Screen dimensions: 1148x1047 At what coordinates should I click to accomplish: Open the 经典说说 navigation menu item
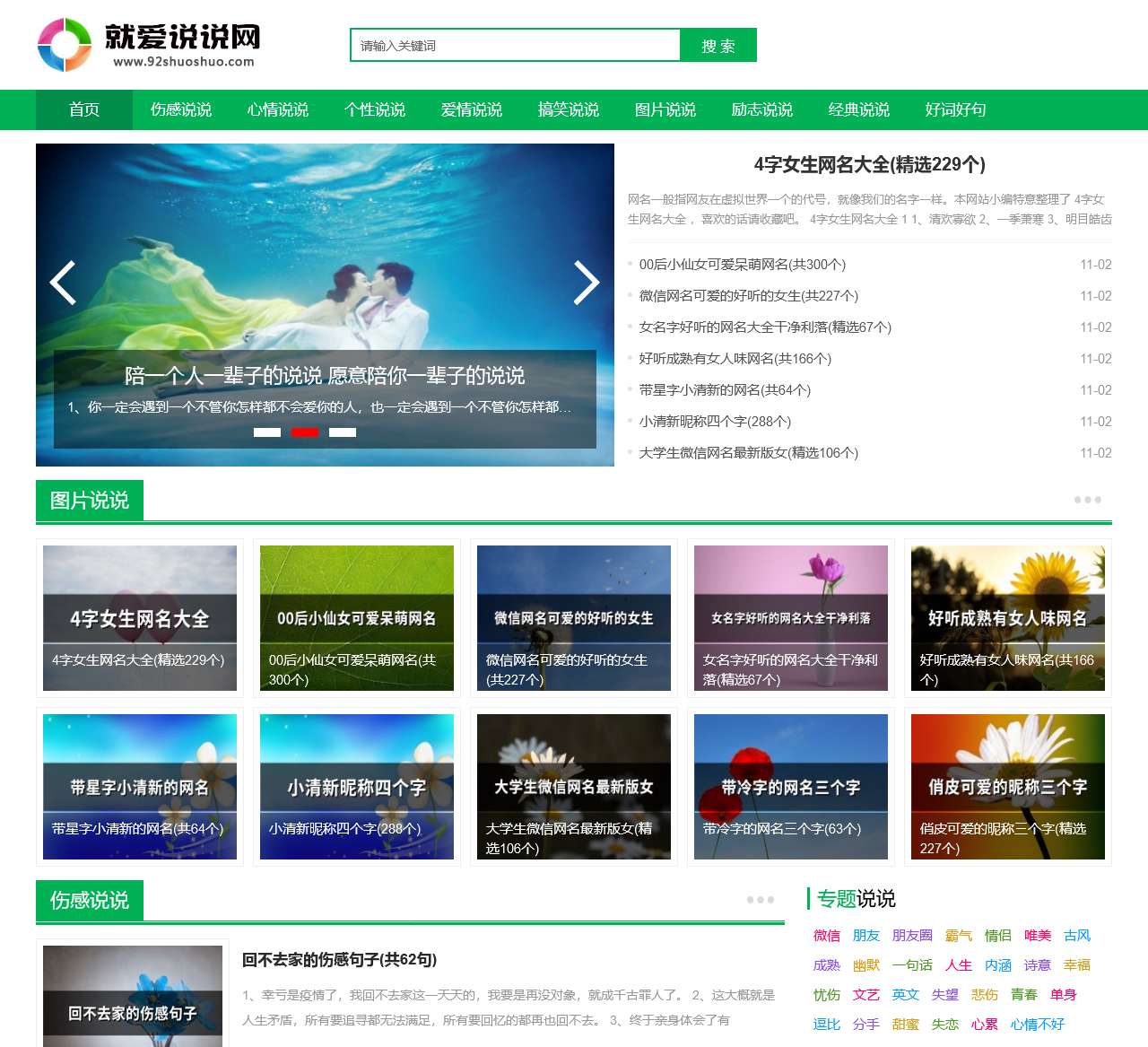click(x=859, y=109)
